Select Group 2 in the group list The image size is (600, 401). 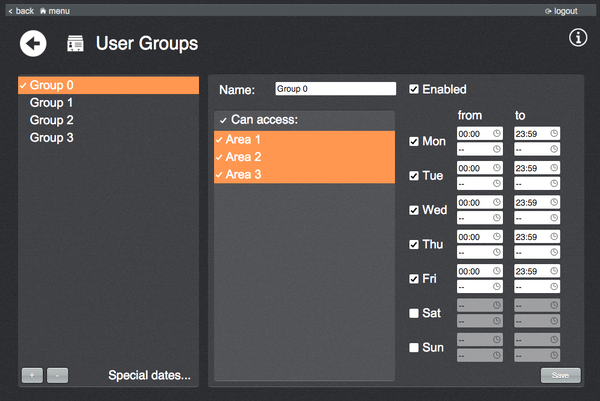coord(108,120)
